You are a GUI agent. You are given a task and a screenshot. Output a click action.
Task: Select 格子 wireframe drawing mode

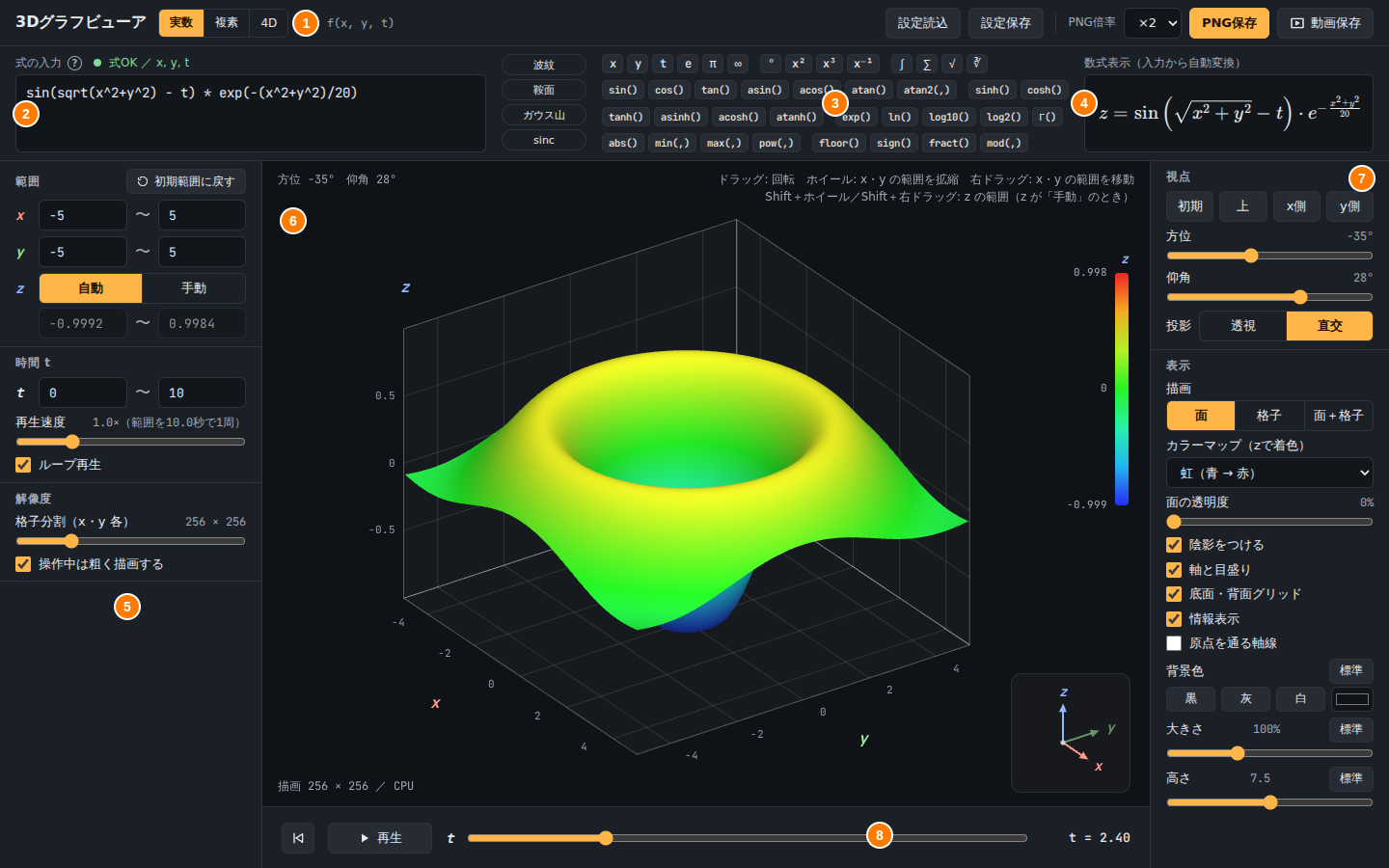[x=1269, y=416]
